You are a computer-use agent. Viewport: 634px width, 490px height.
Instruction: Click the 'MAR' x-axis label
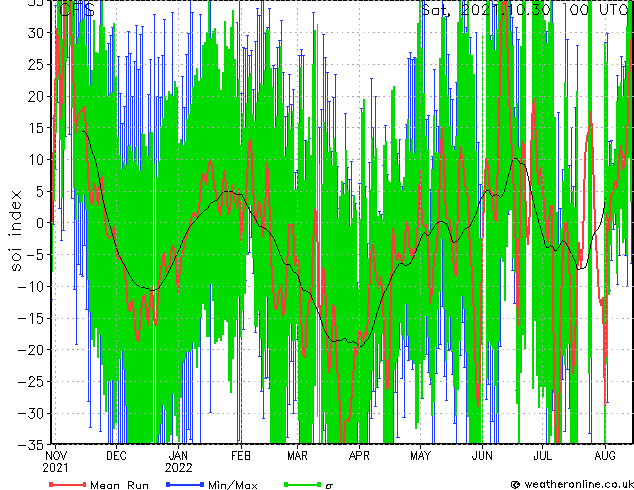tap(298, 456)
